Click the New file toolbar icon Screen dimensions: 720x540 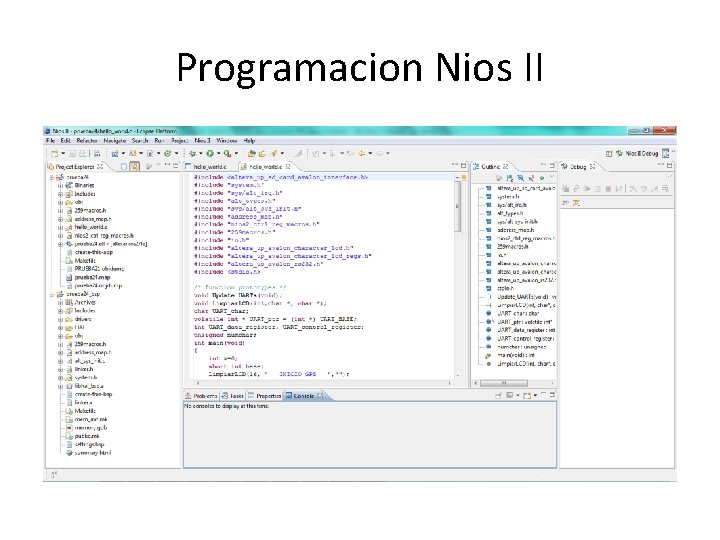coord(53,153)
